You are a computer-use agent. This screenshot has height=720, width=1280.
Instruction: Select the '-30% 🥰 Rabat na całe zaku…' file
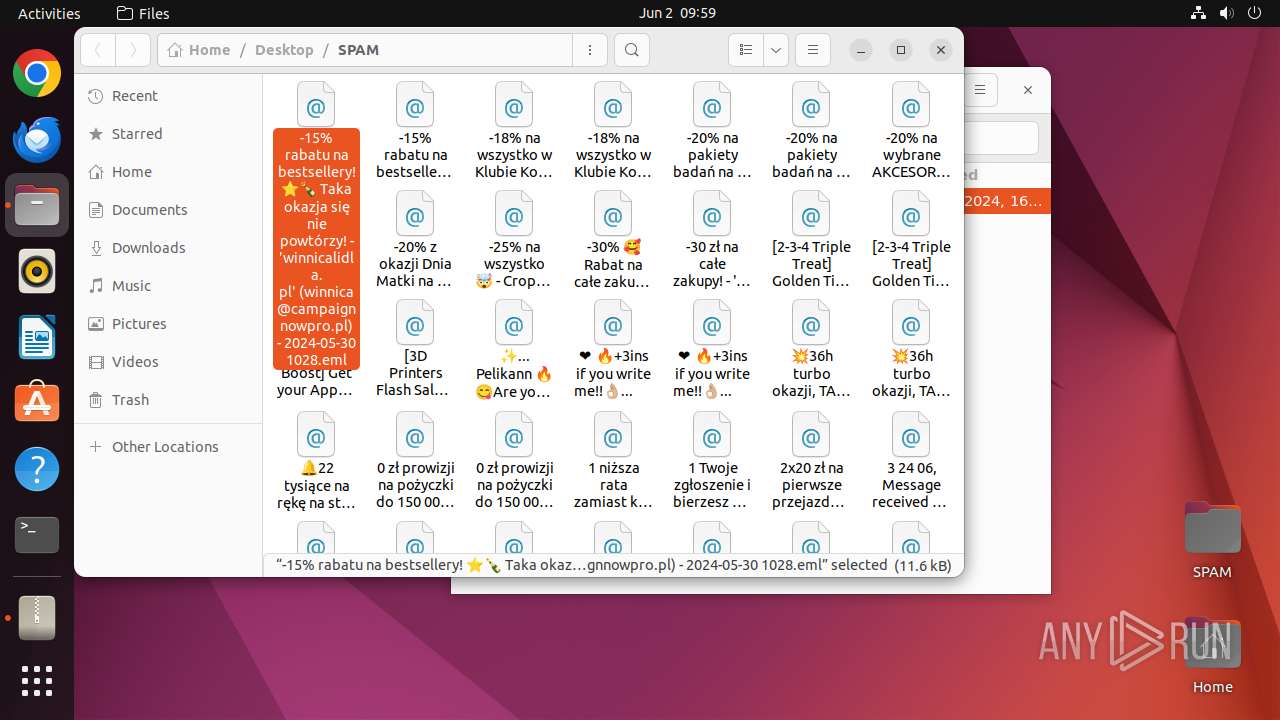point(613,240)
